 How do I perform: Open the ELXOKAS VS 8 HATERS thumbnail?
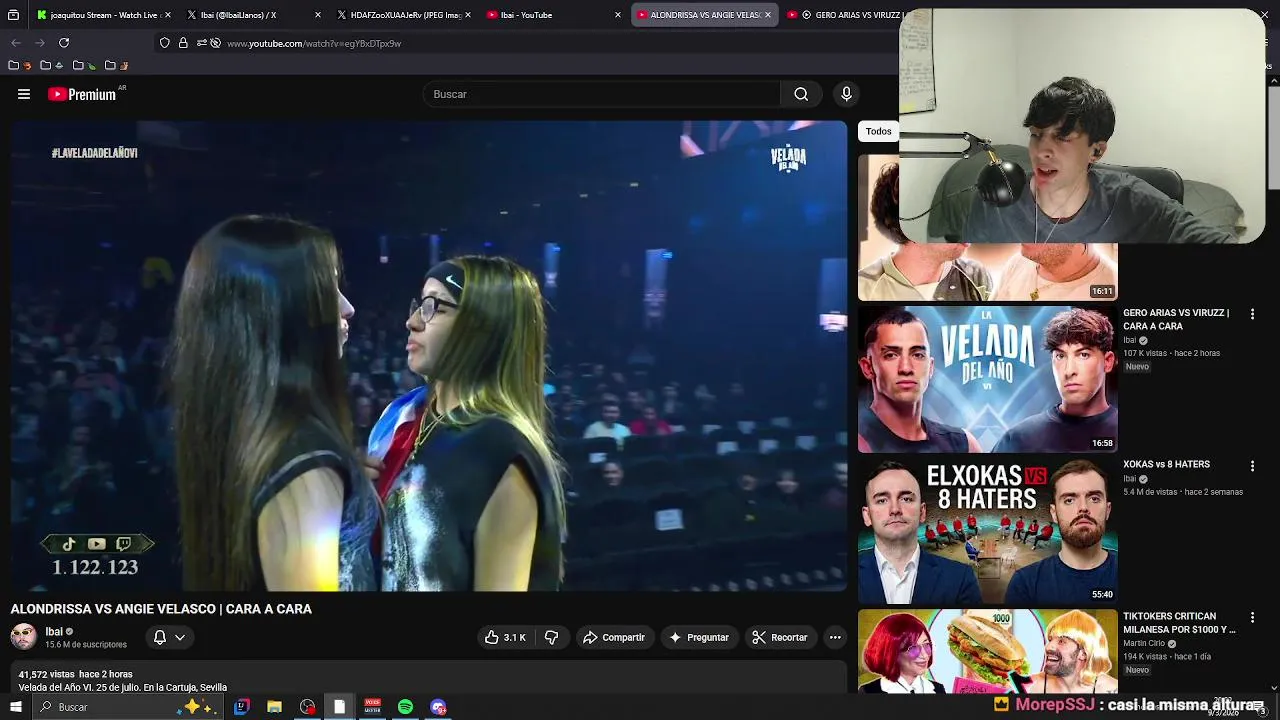click(x=988, y=531)
